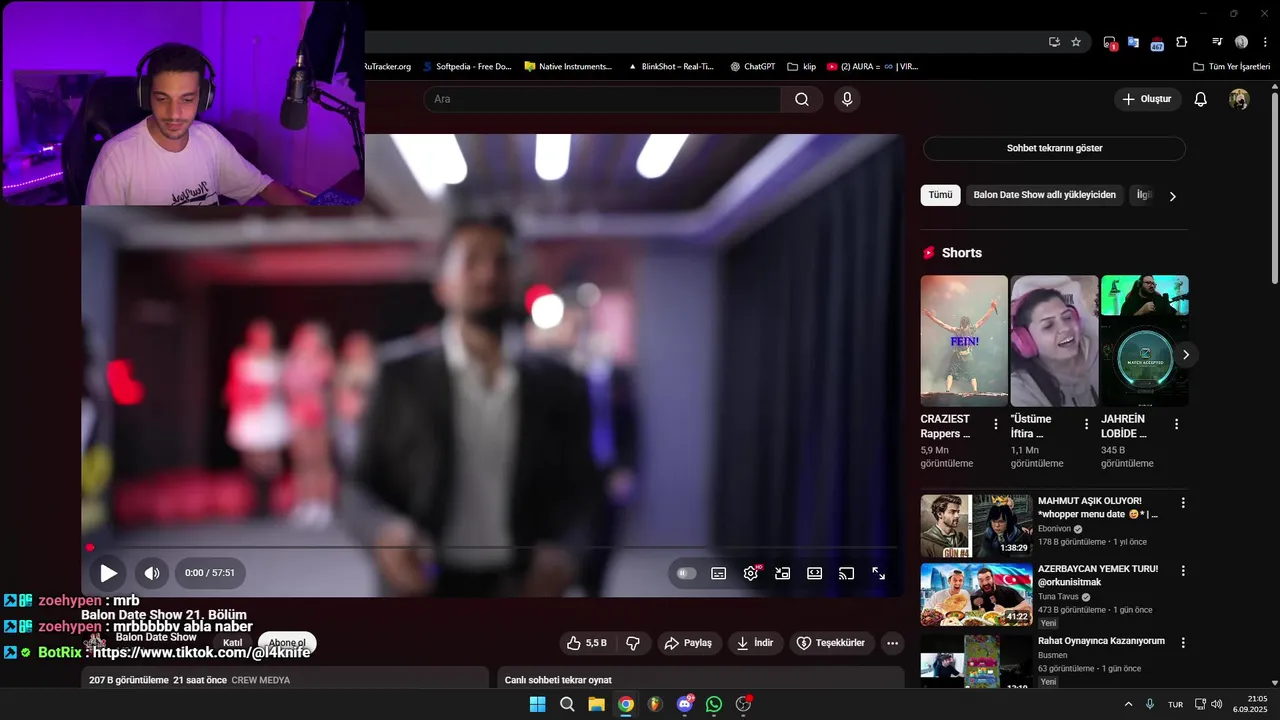
Task: Select the Tümü filter chip
Action: pos(941,195)
